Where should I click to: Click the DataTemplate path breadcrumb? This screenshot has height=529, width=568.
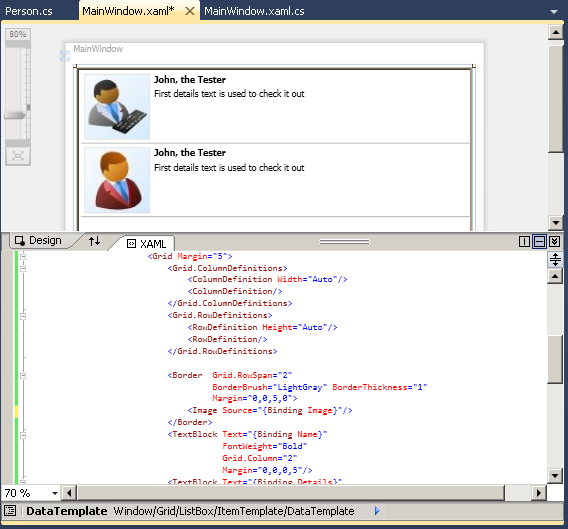[x=234, y=511]
